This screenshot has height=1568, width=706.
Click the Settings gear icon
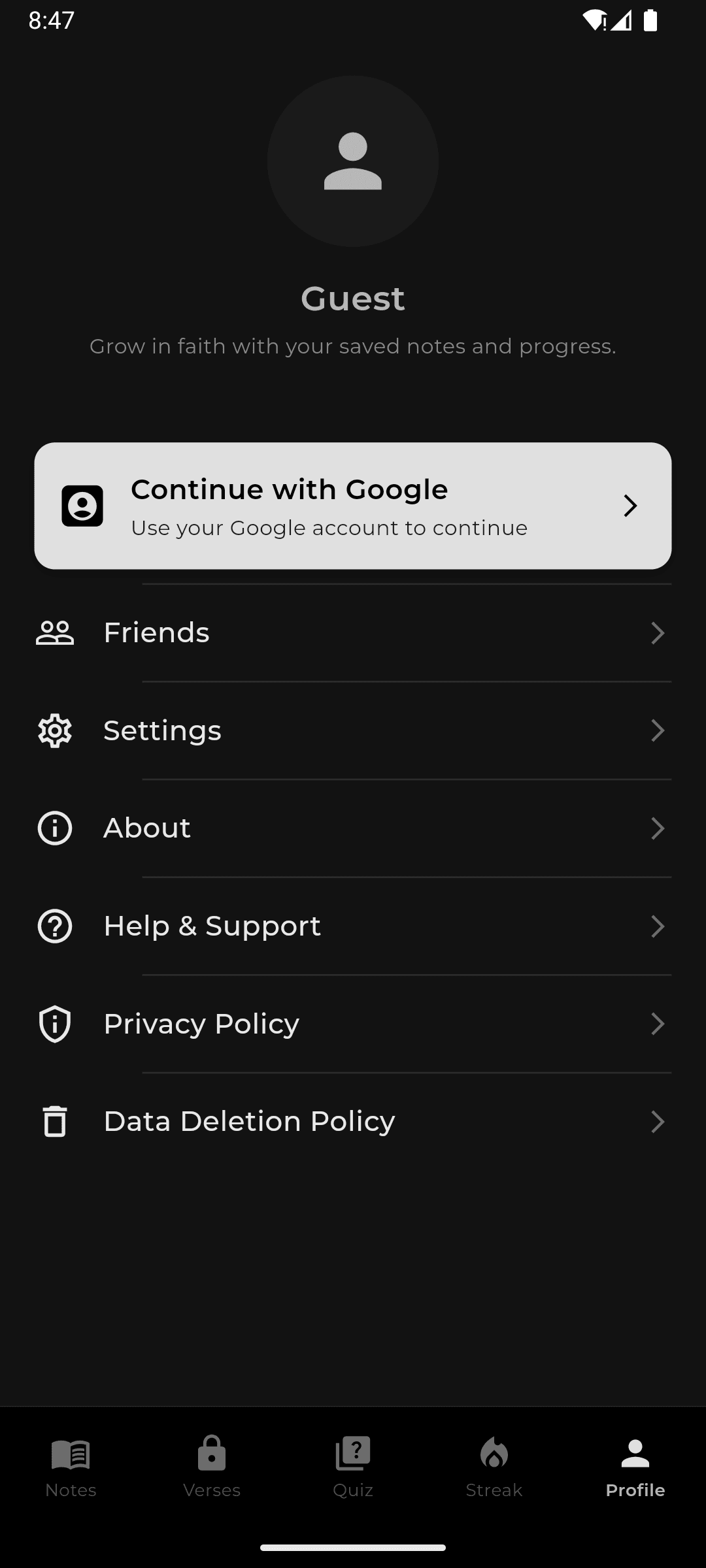55,730
